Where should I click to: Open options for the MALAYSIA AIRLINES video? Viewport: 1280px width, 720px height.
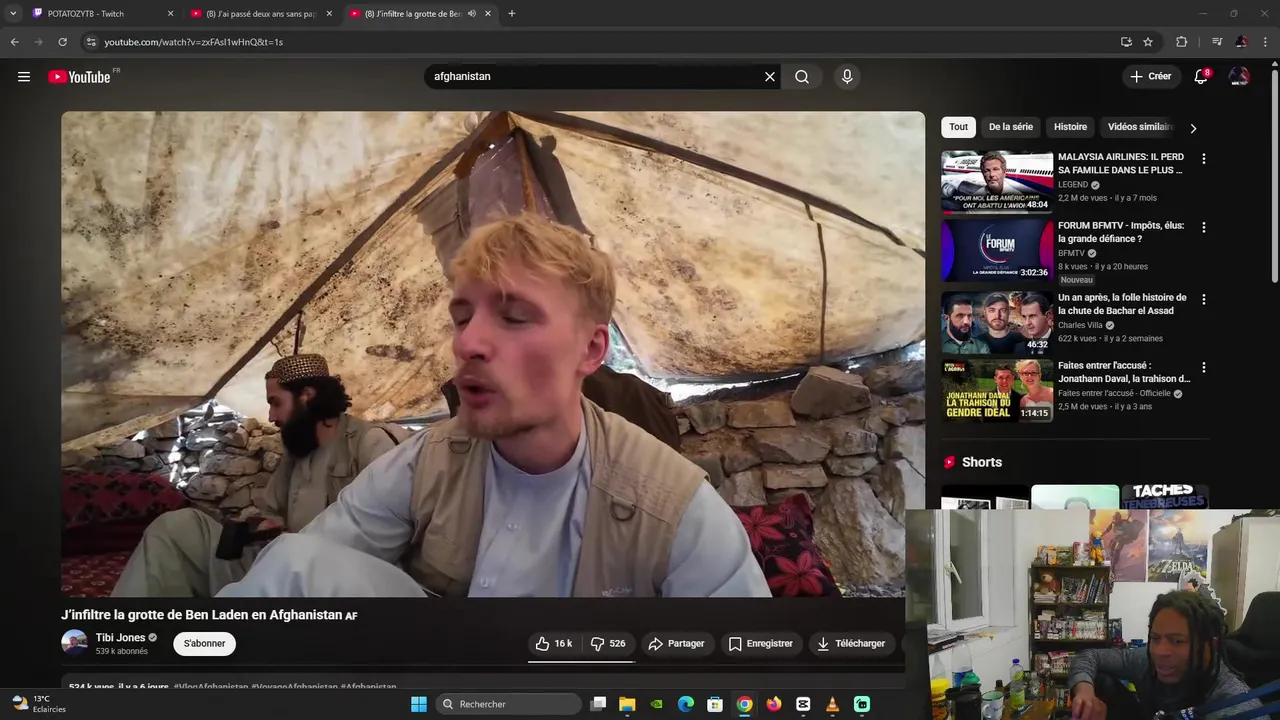point(1203,159)
